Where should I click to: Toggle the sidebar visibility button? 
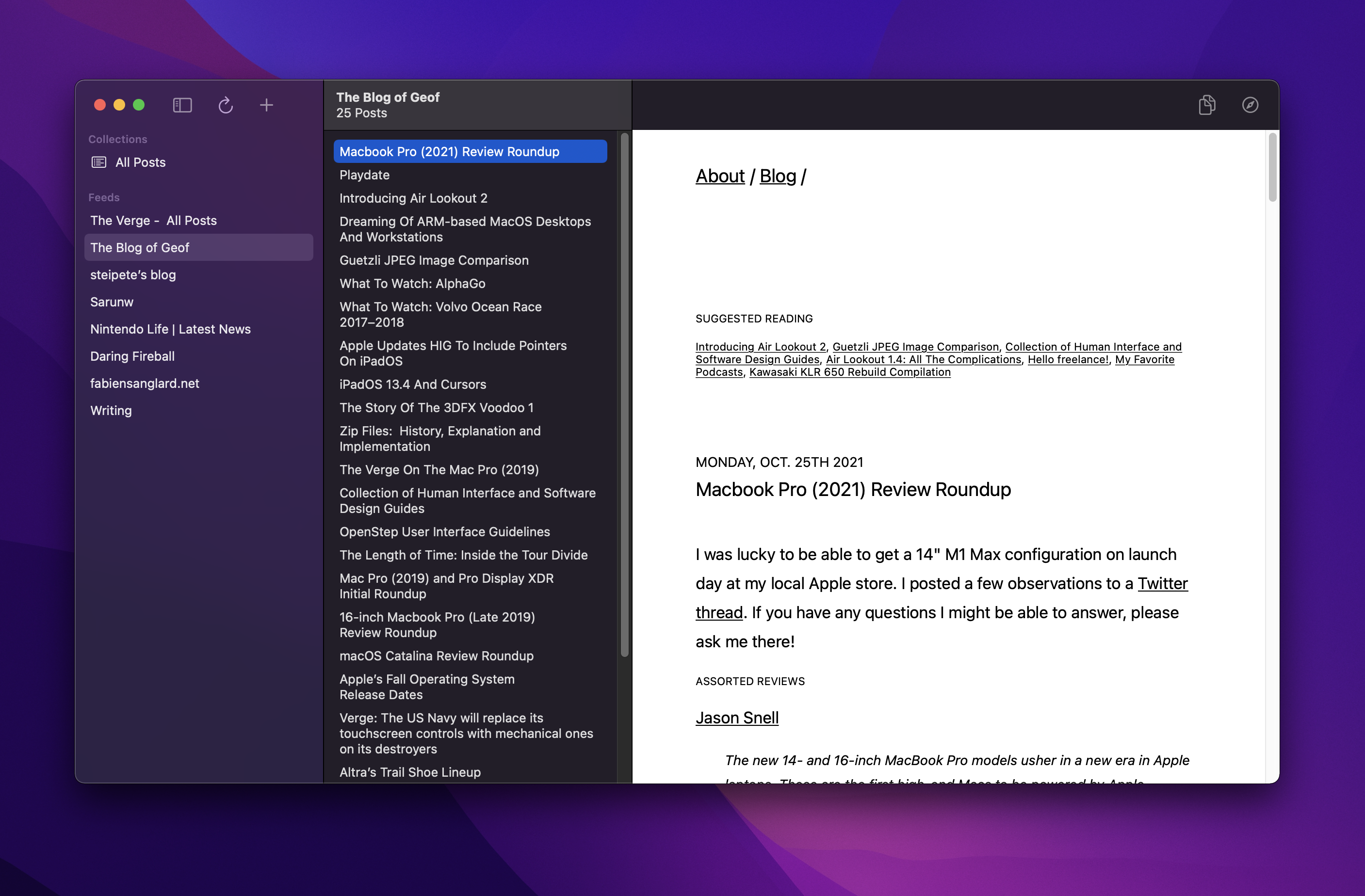click(x=182, y=105)
